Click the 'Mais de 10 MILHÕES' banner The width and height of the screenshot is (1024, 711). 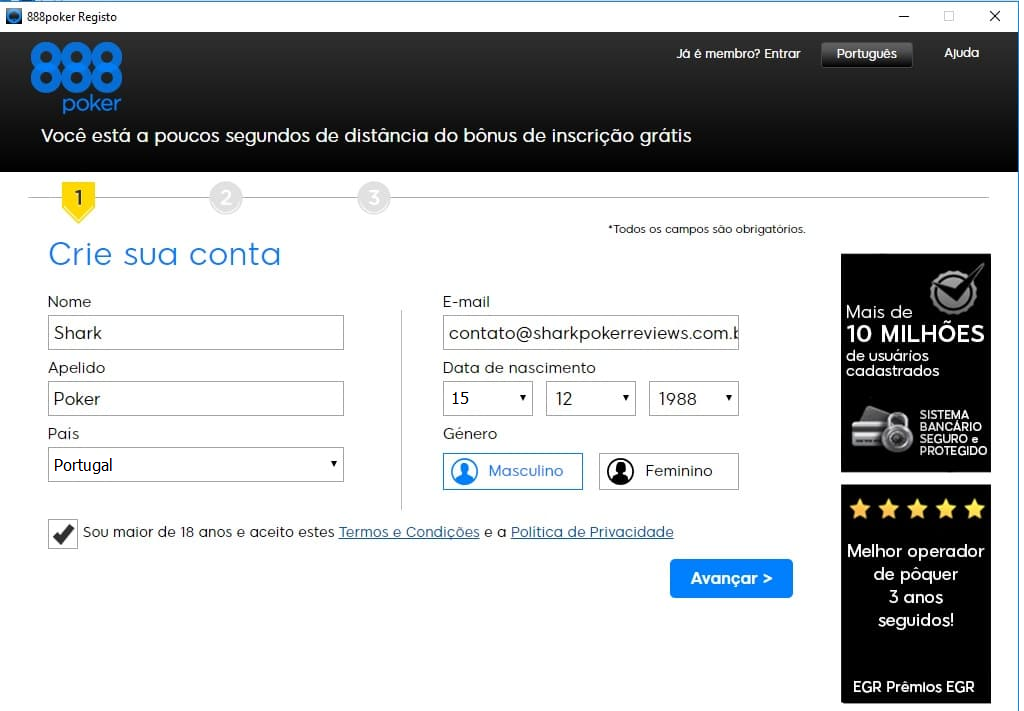[x=916, y=362]
